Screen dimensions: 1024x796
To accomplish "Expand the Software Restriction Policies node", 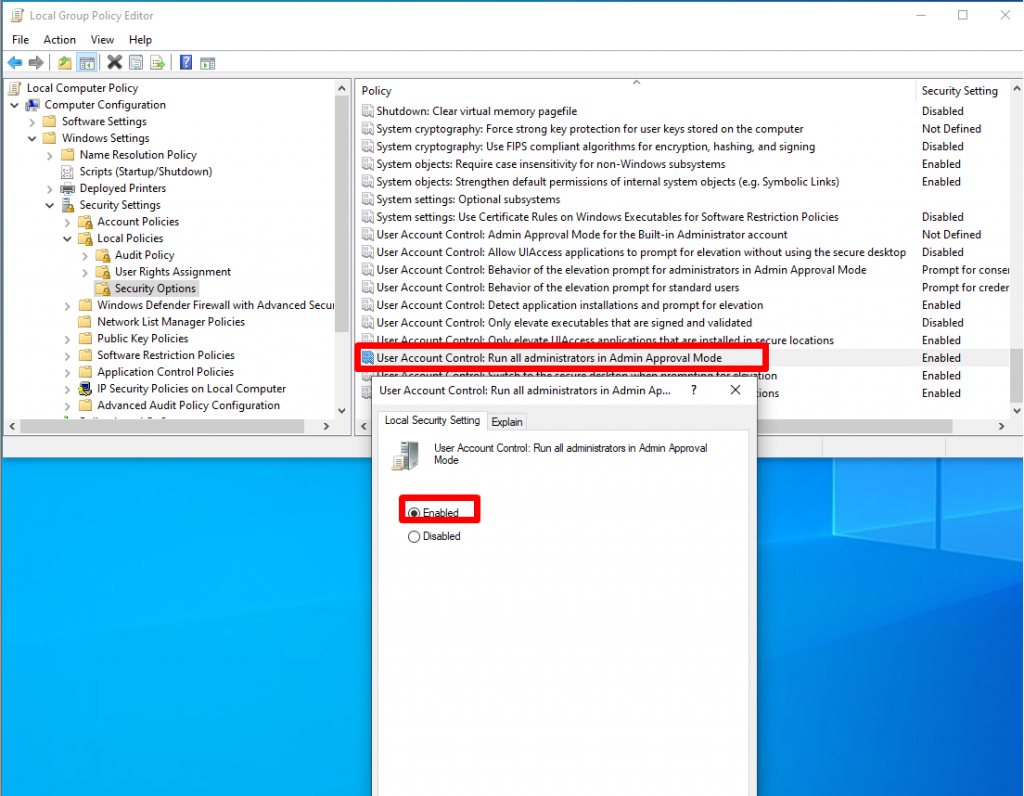I will click(68, 355).
